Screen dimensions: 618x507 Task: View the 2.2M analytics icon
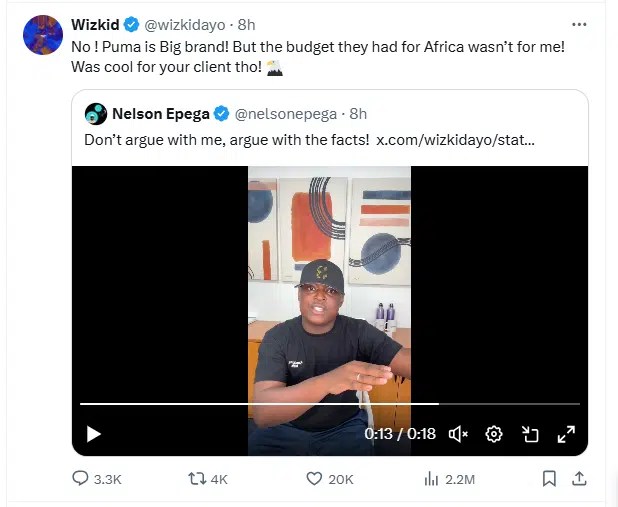tap(431, 479)
